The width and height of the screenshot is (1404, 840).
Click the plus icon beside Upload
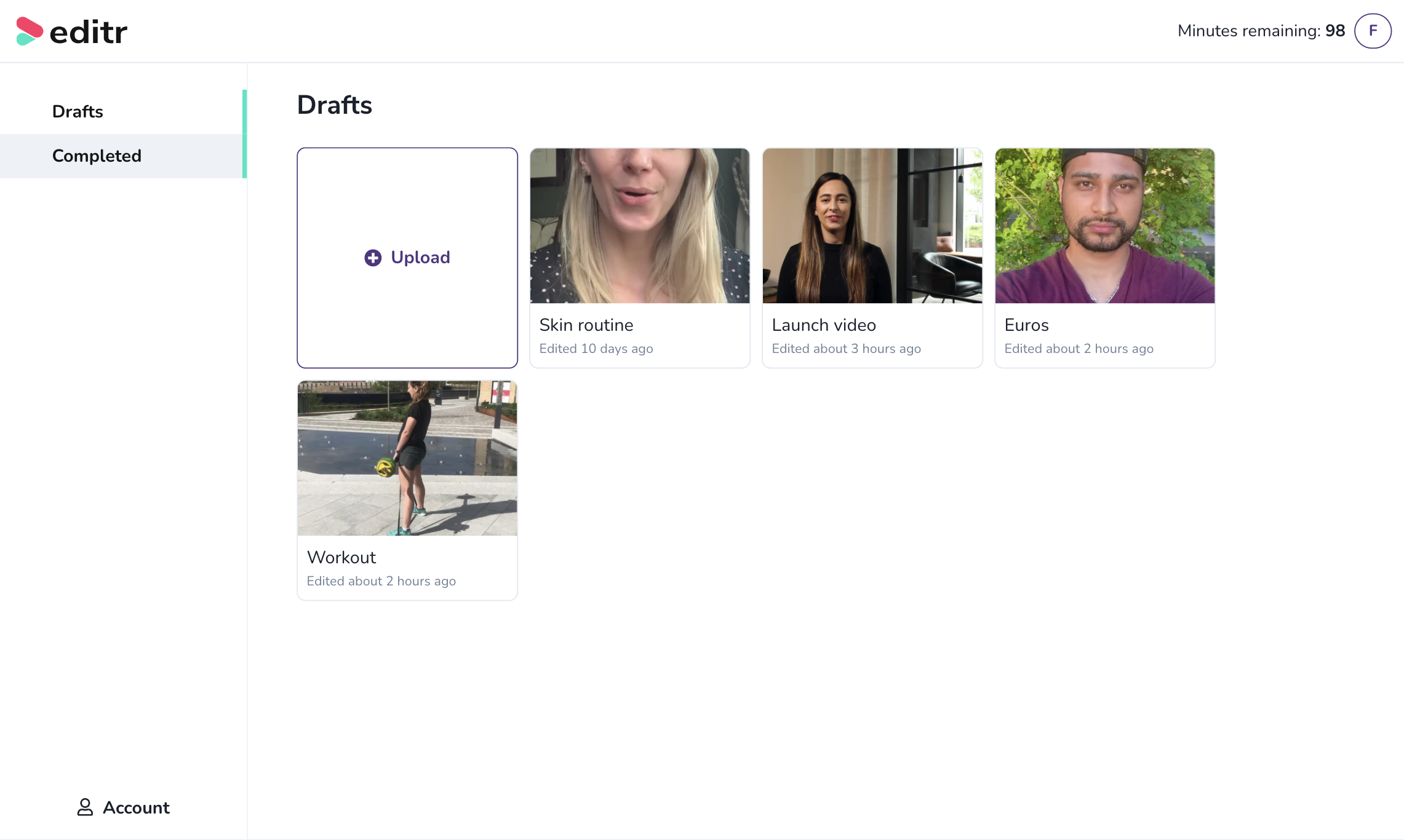coord(373,258)
